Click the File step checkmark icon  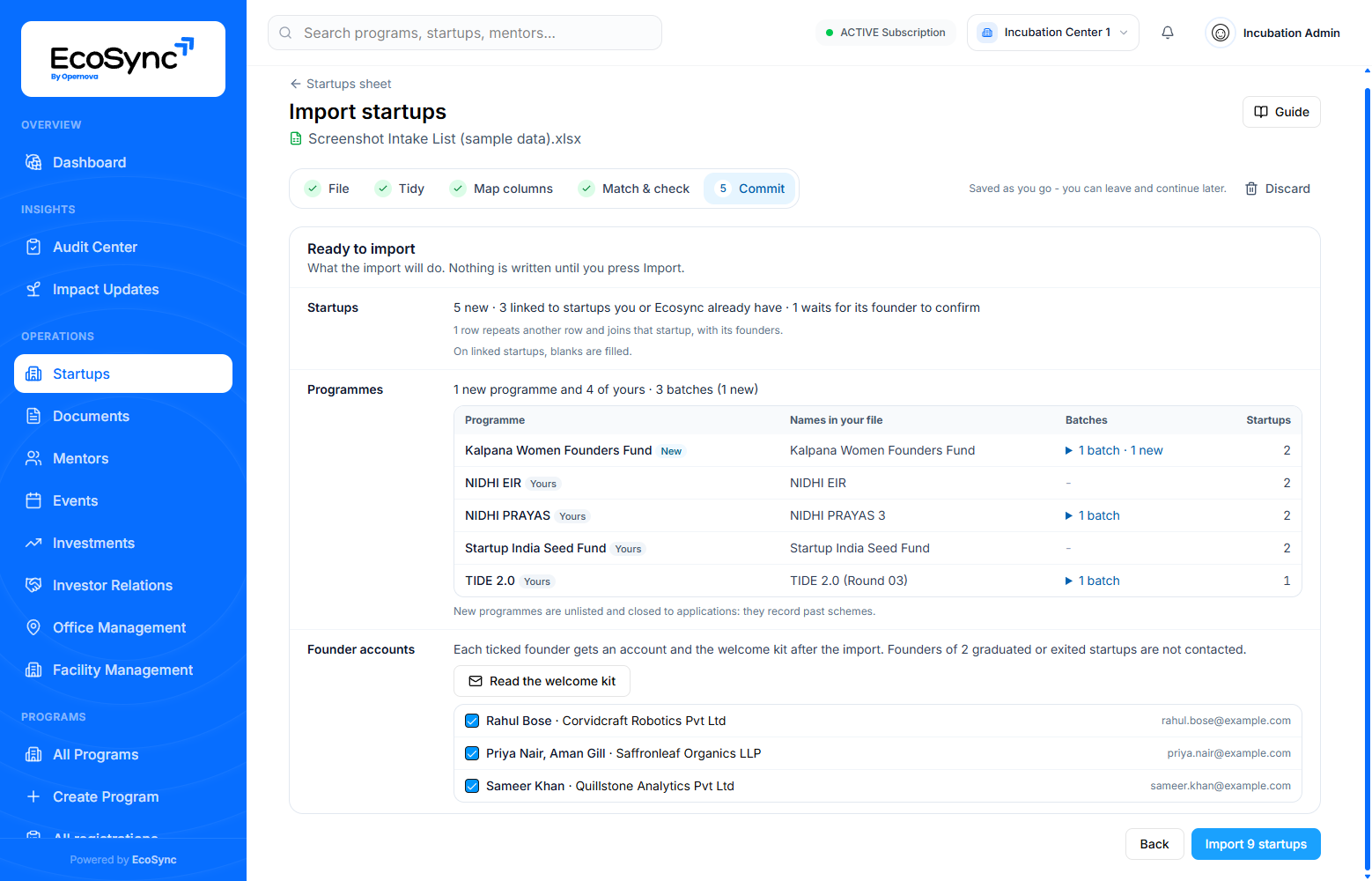313,189
